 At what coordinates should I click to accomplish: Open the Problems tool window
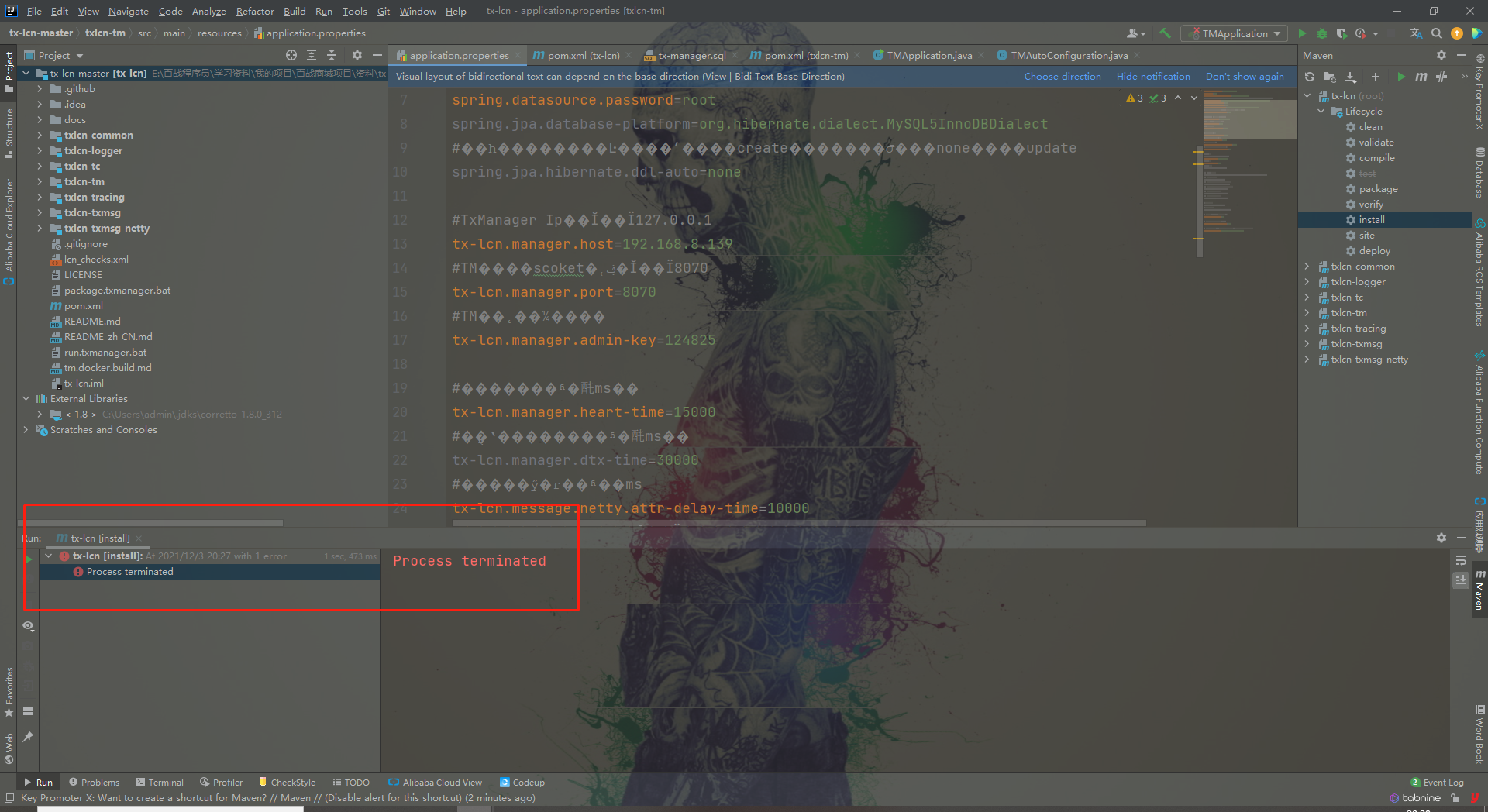click(x=94, y=782)
